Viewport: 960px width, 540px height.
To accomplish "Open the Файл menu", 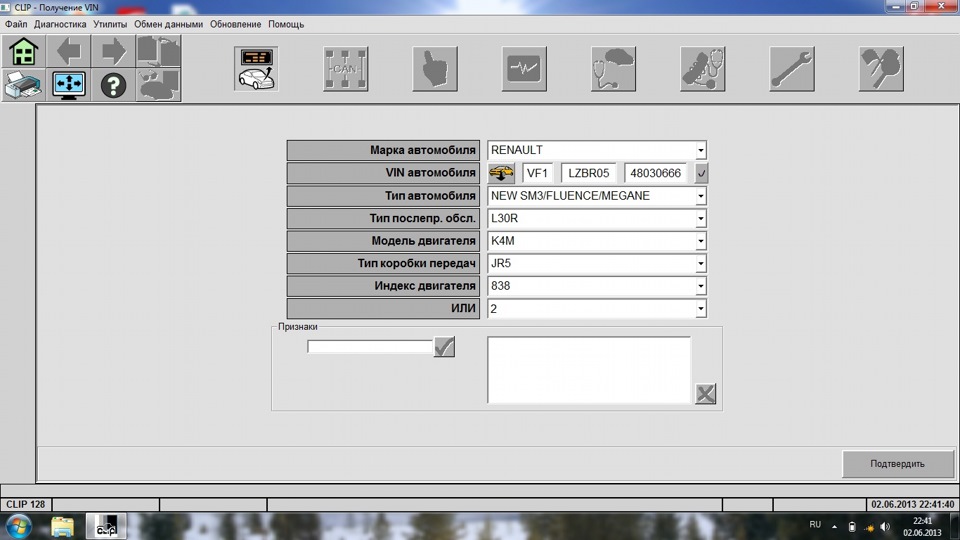I will tap(16, 24).
